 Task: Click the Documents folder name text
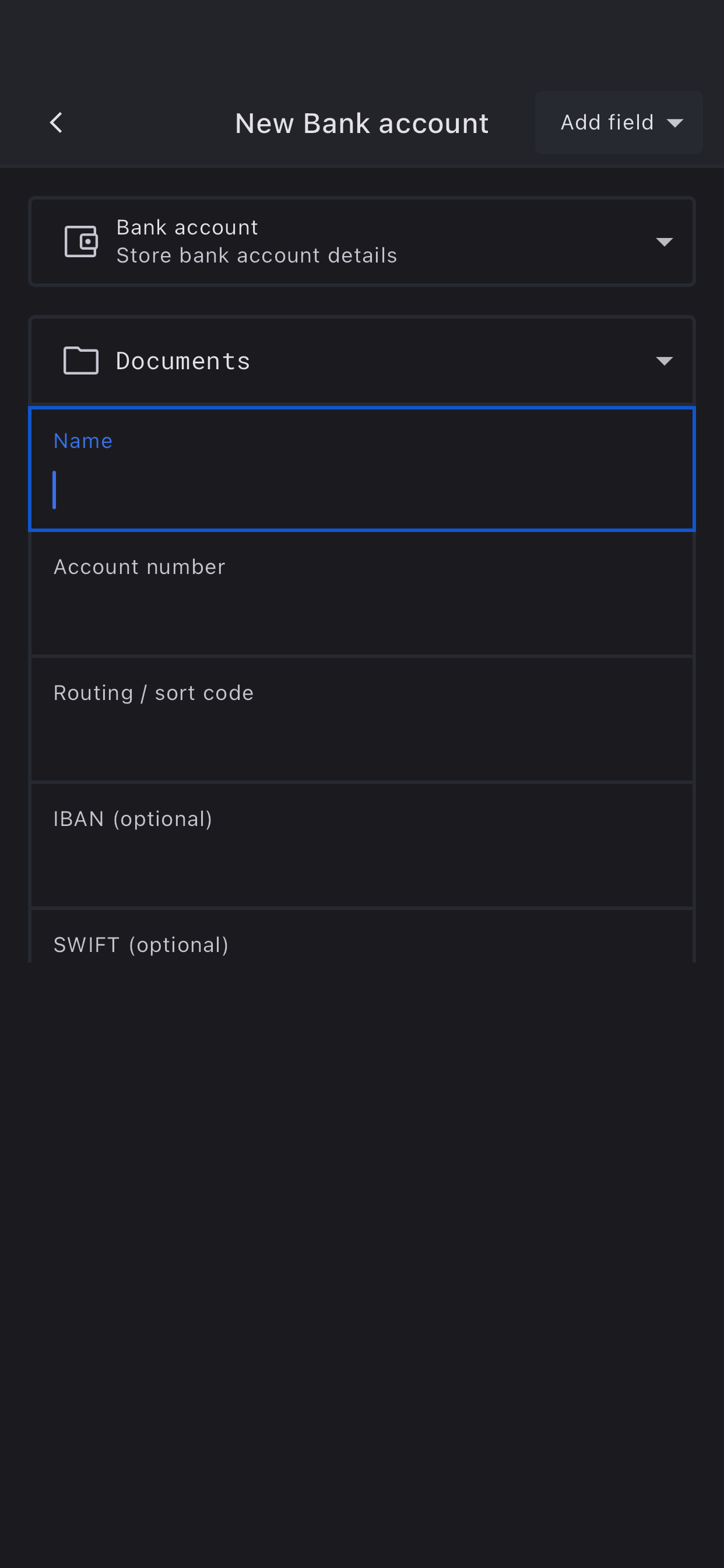(x=182, y=361)
